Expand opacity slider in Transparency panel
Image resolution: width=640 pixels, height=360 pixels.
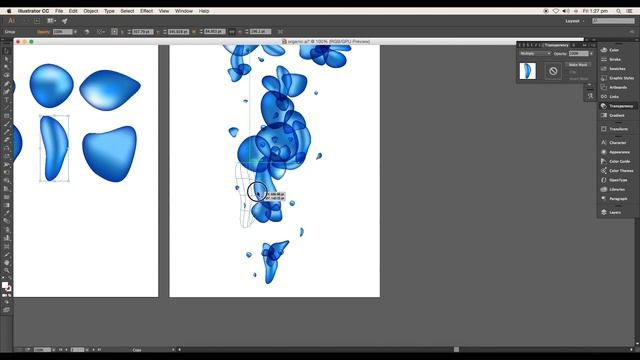(x=591, y=53)
